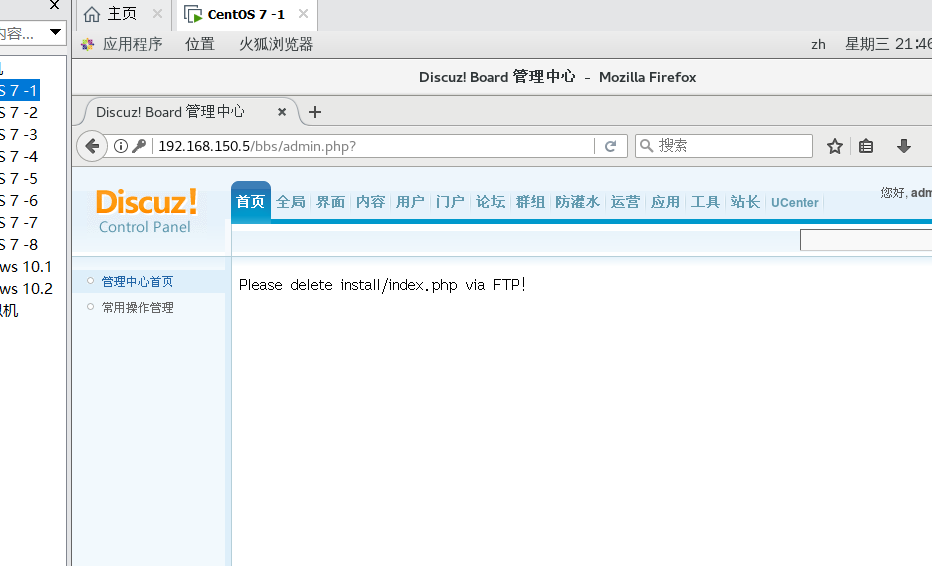Screen dimensions: 932x566
Task: Reload the page with the refresh icon
Action: pyautogui.click(x=610, y=146)
